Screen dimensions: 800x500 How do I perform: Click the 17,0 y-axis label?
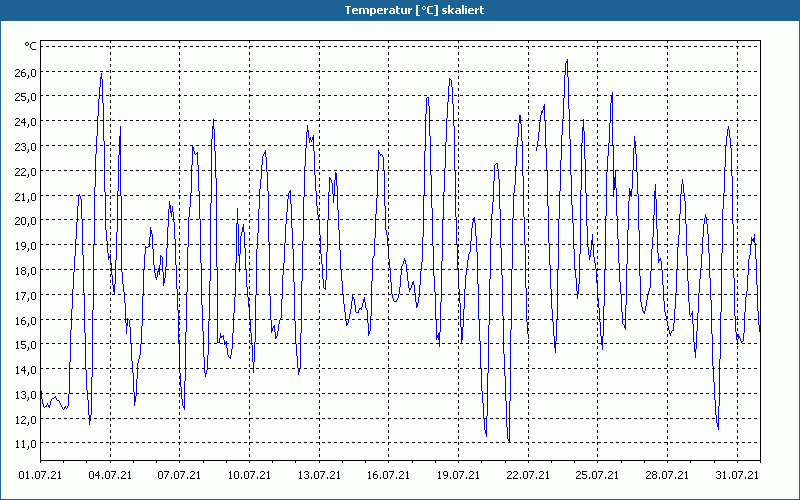point(26,295)
